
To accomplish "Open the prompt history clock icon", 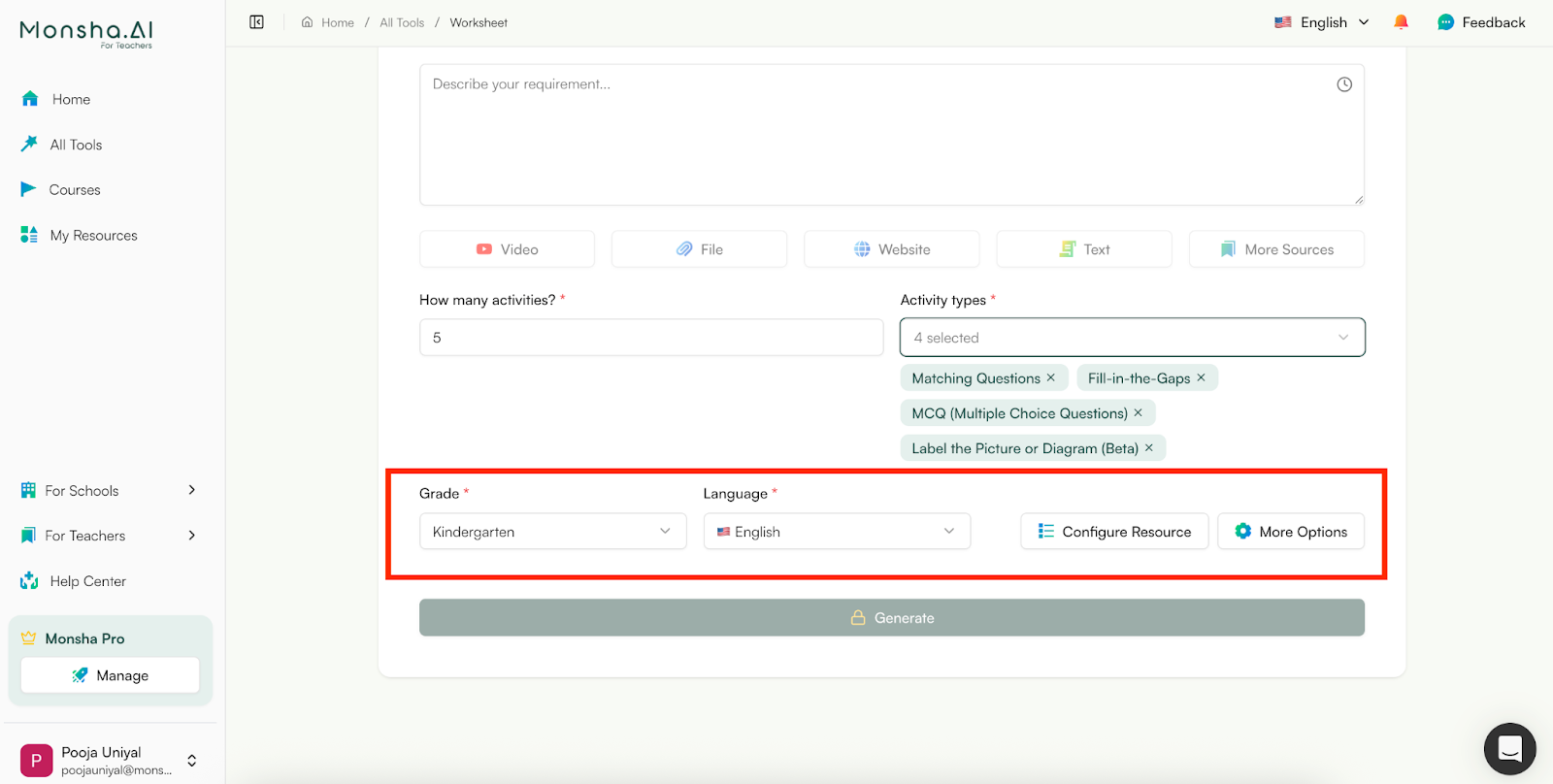I will pos(1344,84).
